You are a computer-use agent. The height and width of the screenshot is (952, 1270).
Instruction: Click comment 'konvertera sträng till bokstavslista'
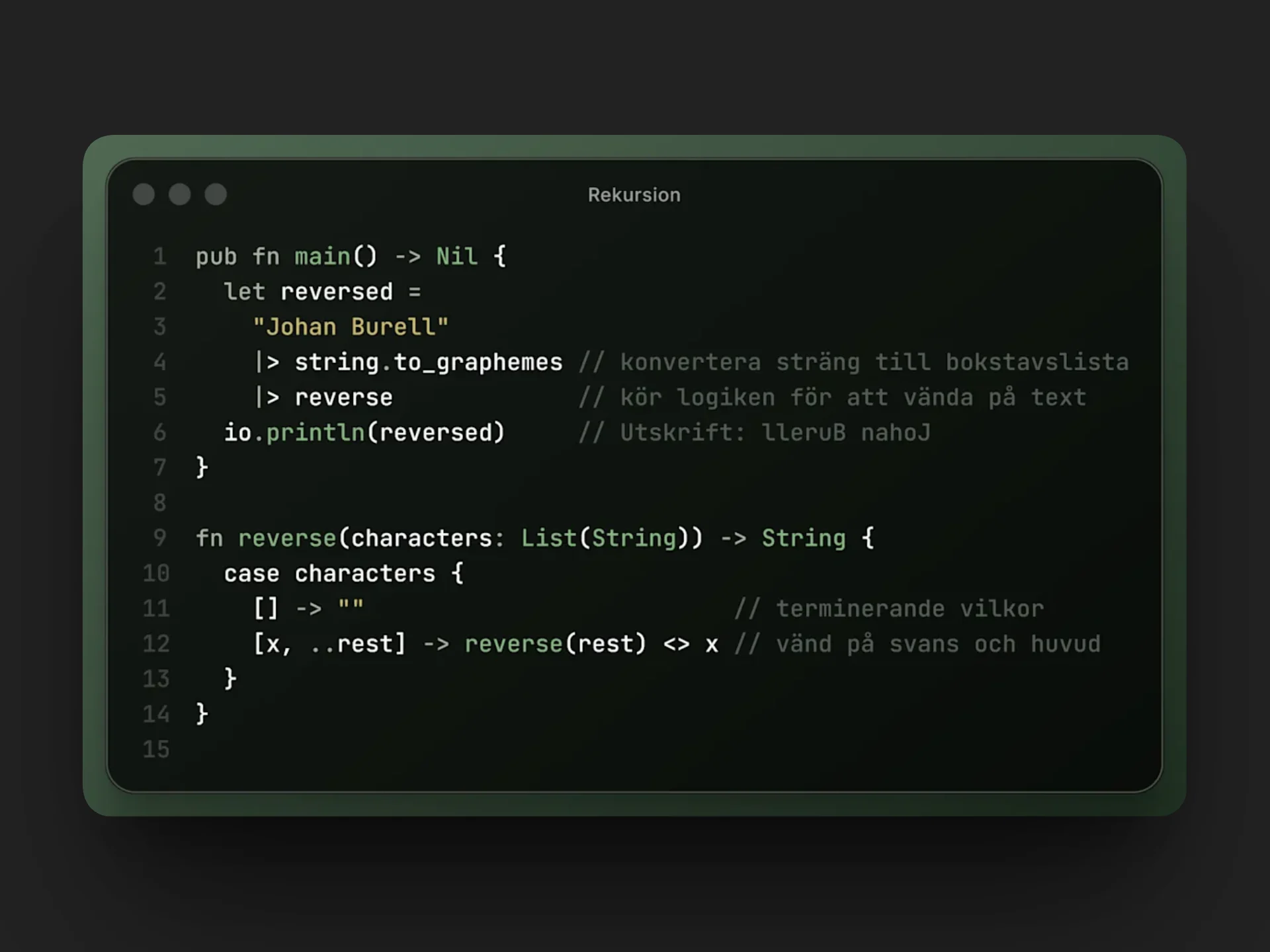[874, 362]
